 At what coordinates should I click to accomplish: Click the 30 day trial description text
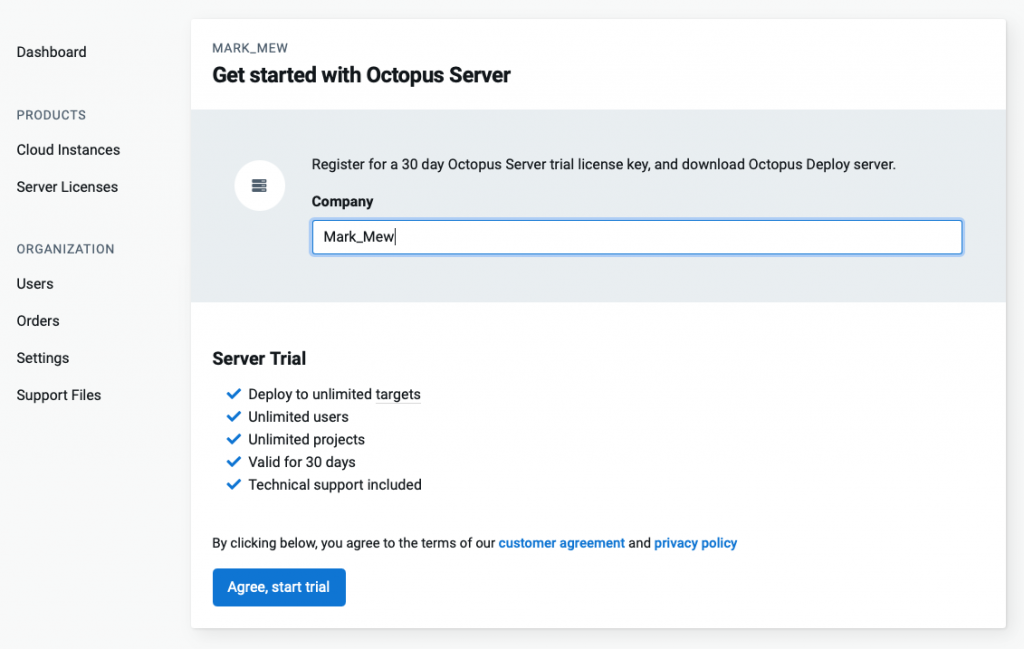[603, 165]
